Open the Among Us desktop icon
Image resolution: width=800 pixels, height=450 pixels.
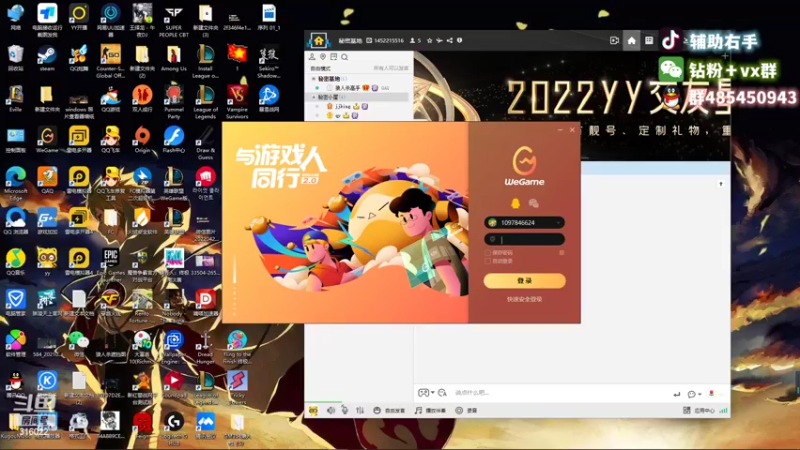[x=173, y=58]
